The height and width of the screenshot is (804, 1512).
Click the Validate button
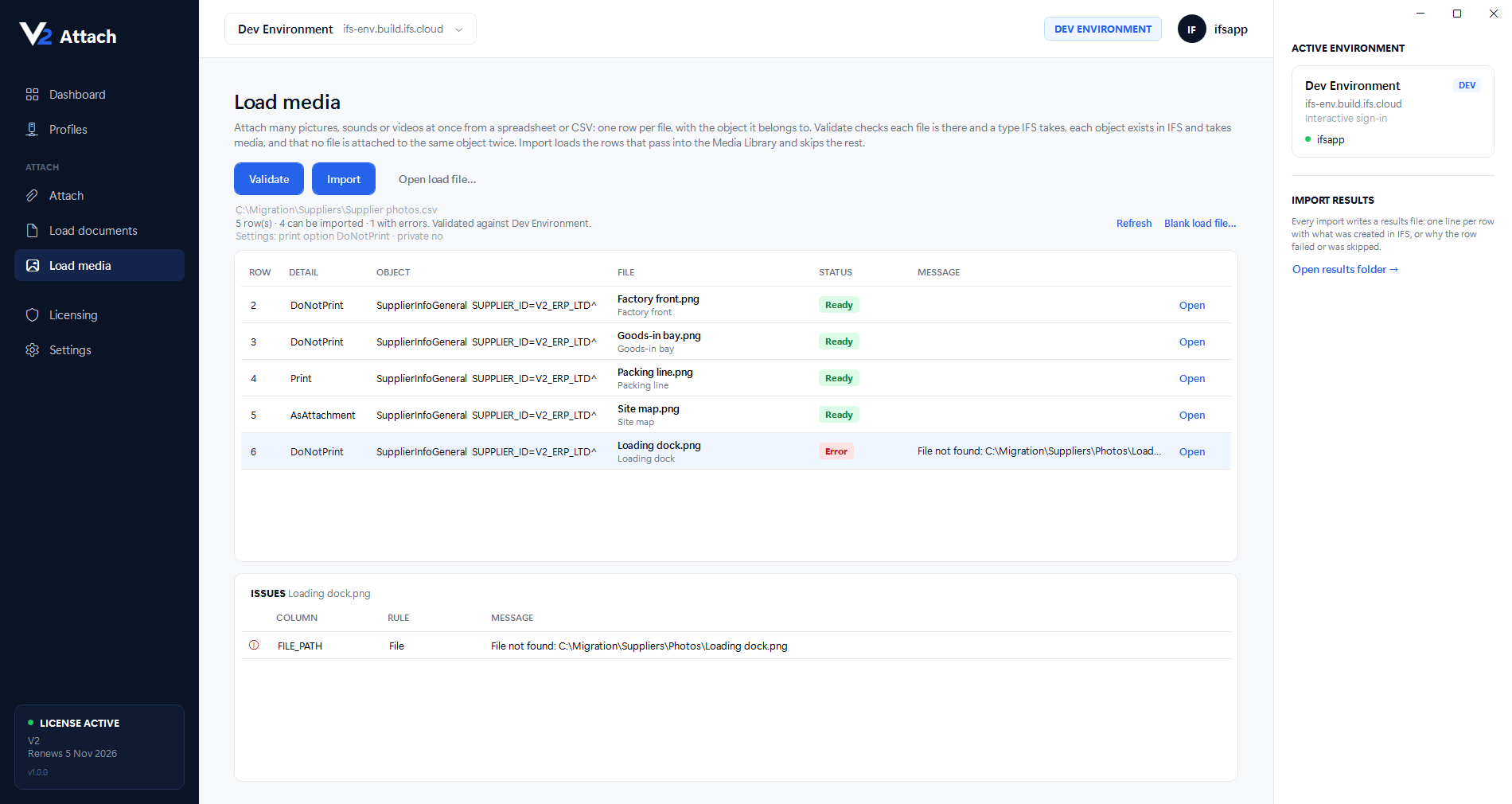point(269,179)
